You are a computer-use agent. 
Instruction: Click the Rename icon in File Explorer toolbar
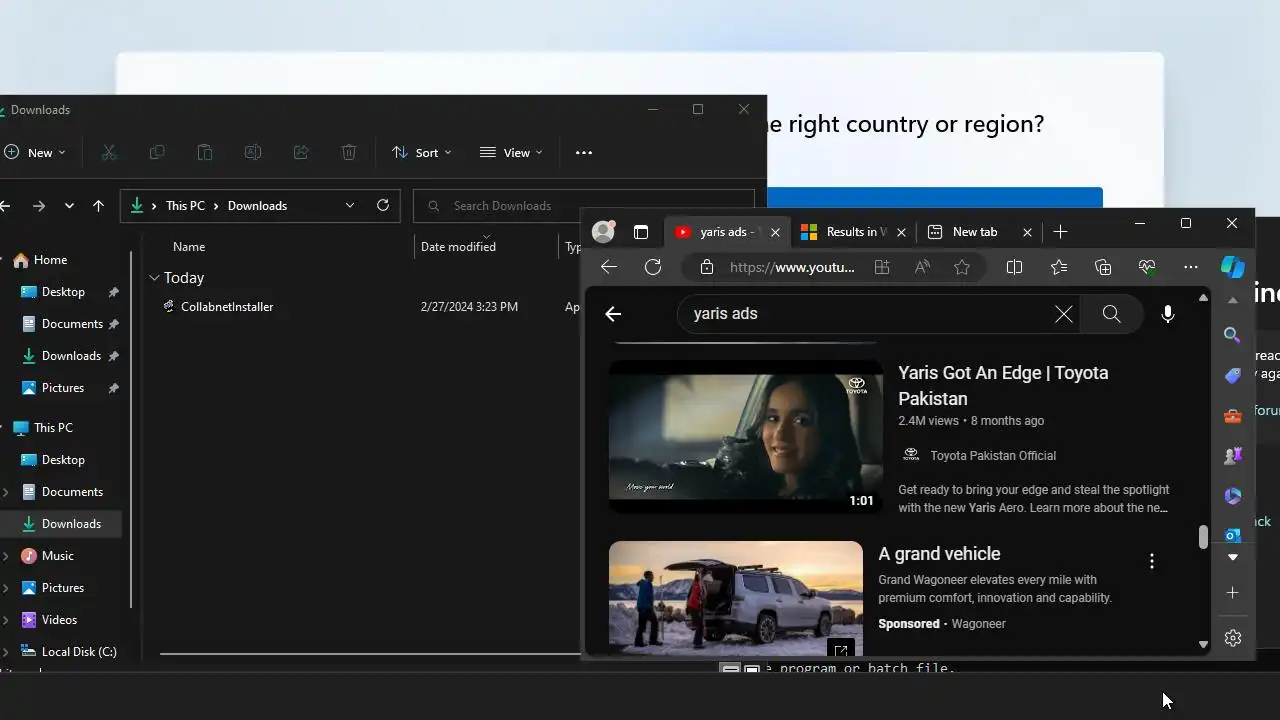coord(253,152)
